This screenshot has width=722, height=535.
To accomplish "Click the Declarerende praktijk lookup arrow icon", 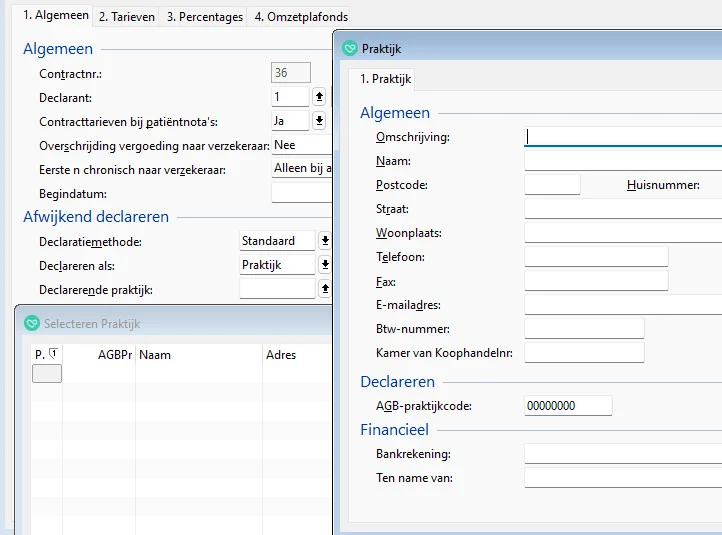I will click(x=324, y=289).
